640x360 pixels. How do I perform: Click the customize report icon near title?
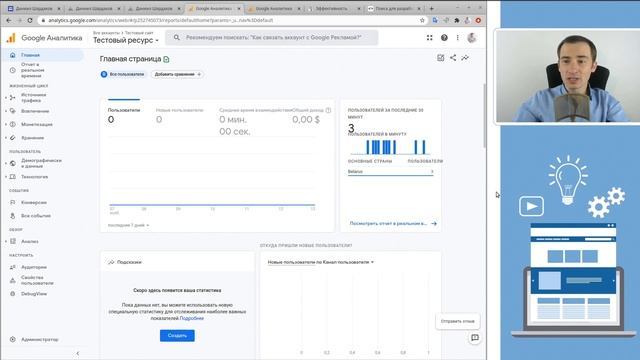coord(440,58)
